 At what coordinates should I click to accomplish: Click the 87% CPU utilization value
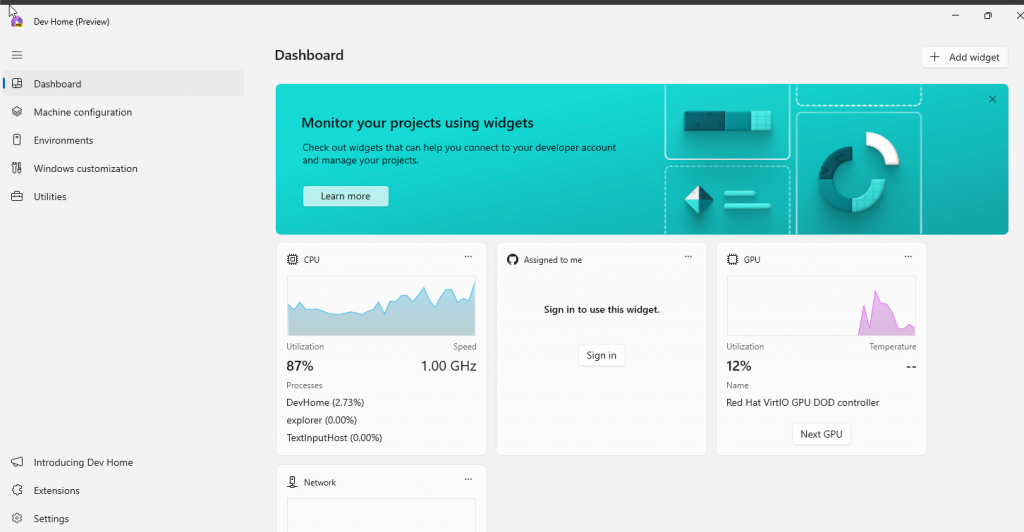coord(300,366)
